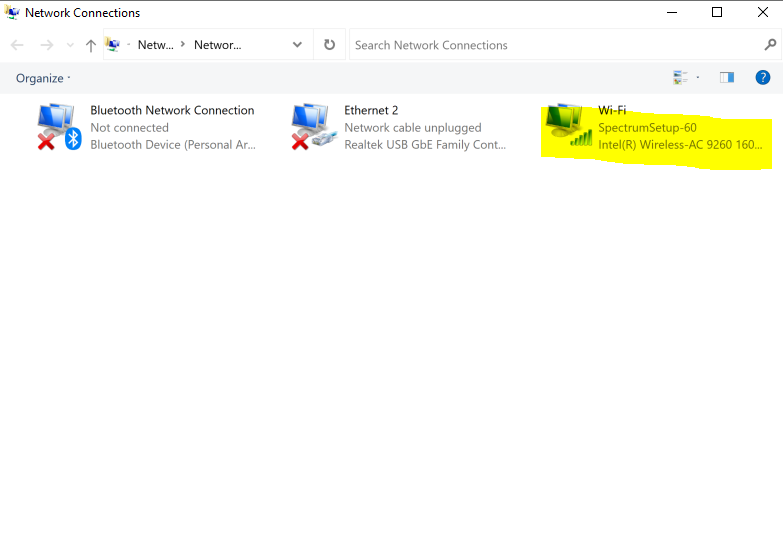Select the Wi-Fi adapter icon
This screenshot has width=783, height=536.
569,126
